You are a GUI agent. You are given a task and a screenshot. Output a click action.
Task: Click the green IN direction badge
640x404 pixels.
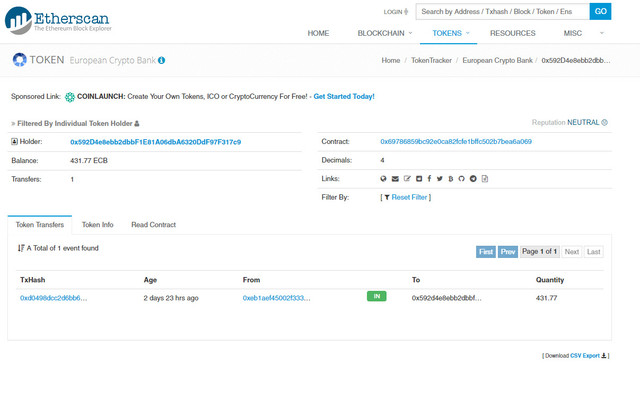[x=377, y=296]
